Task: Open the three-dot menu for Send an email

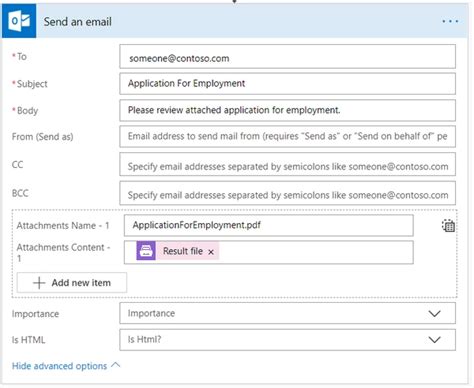Action: click(450, 21)
